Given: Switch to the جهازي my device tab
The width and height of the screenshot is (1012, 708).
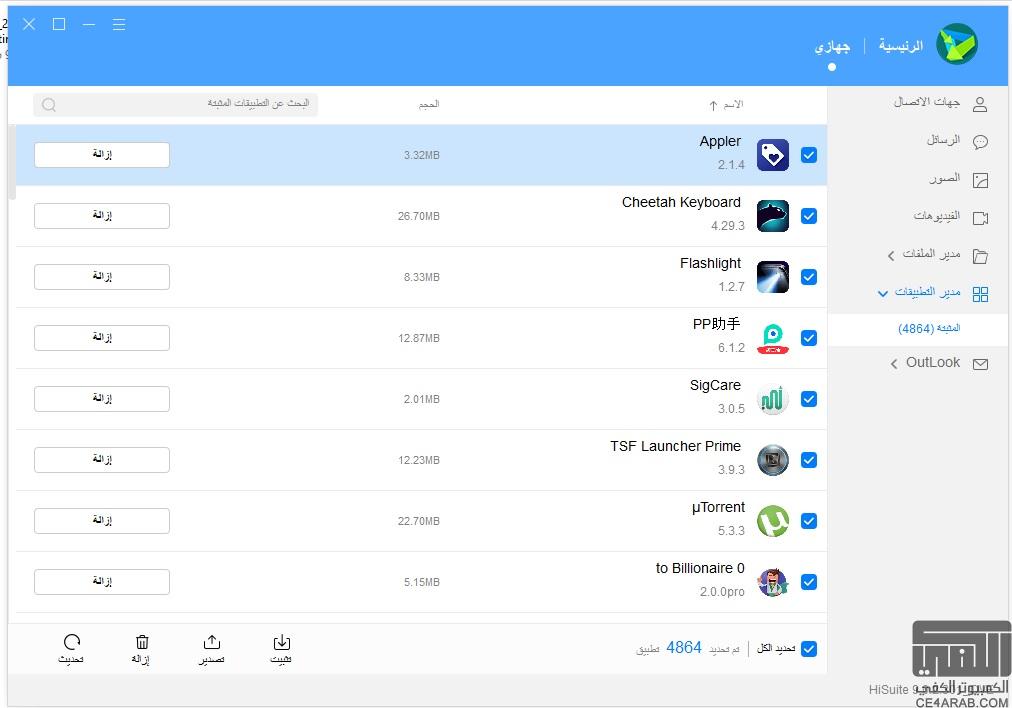Looking at the screenshot, I should point(832,46).
